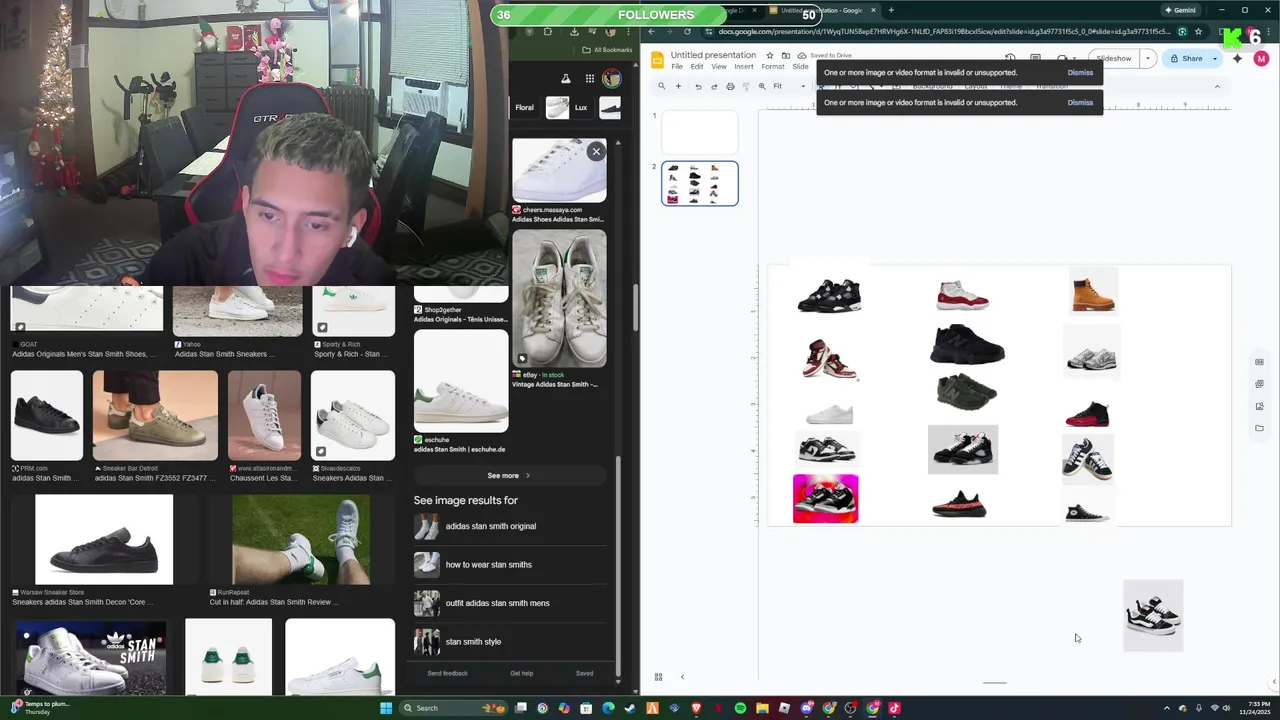Collapse the Slides toolbar with chevron
Image resolution: width=1280 pixels, height=720 pixels.
pyautogui.click(x=1217, y=86)
